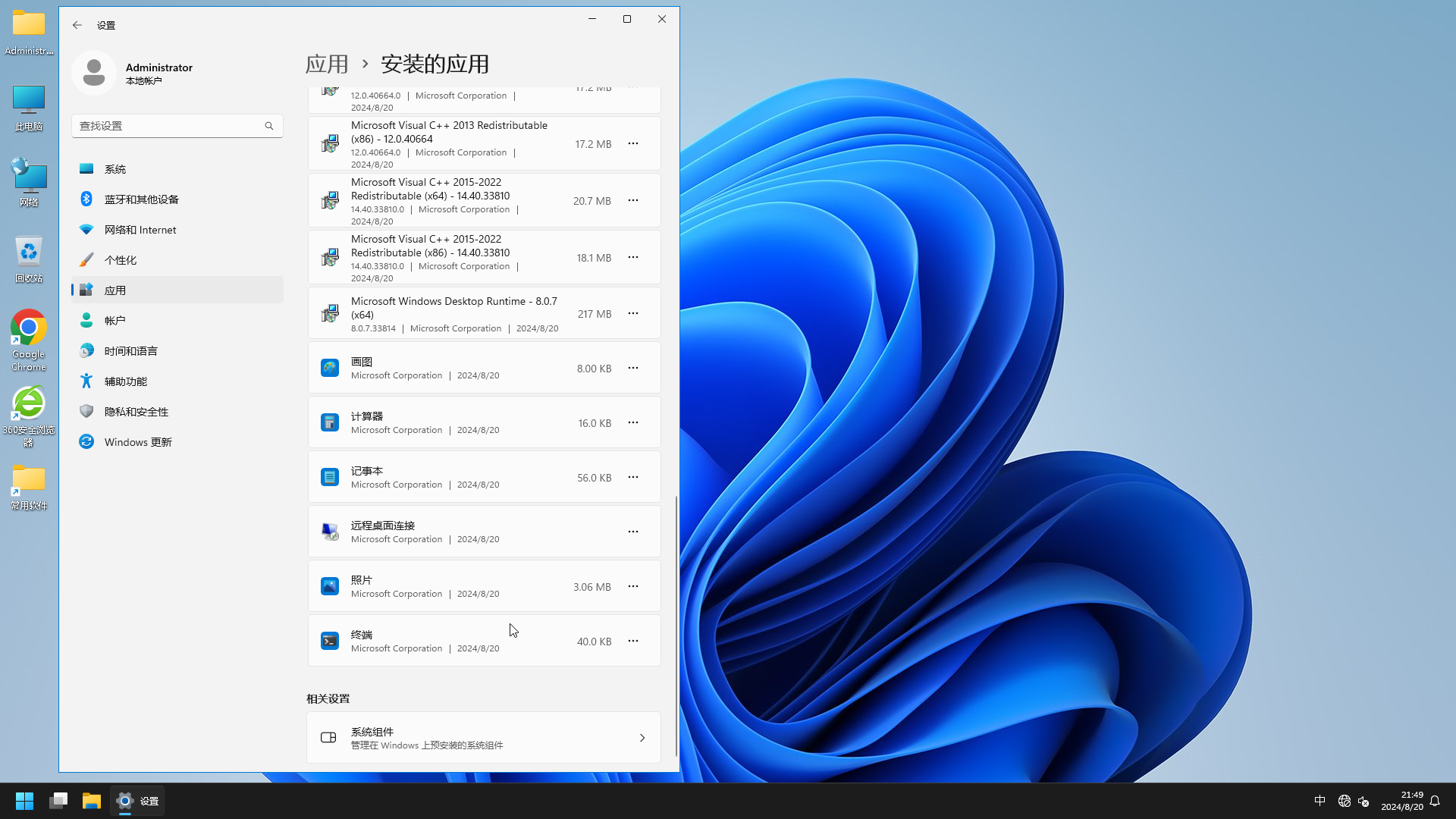Screen dimensions: 1456x819
Task: Select 应用 breadcrumb navigation item
Action: pos(326,63)
